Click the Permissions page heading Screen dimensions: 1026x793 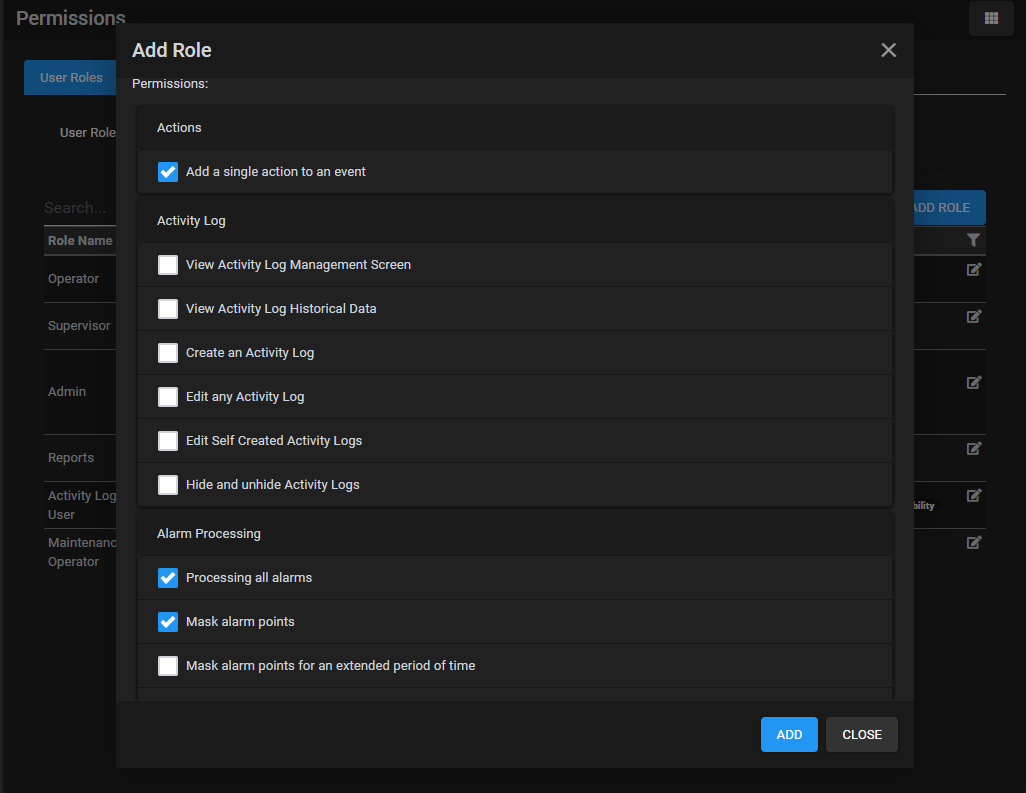71,18
